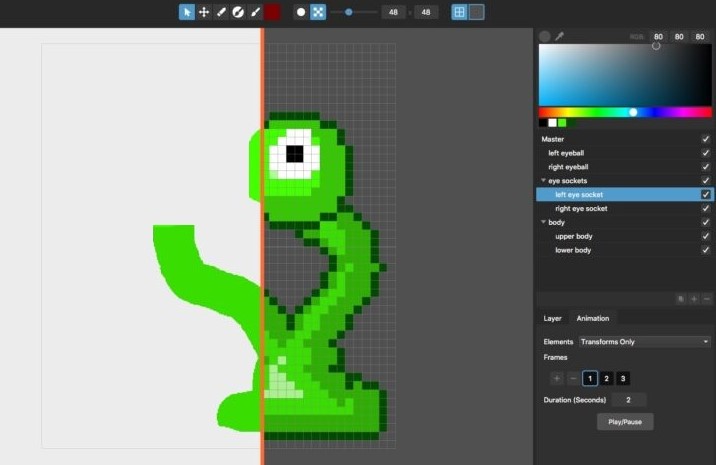Activate the eyedropper color picker

click(x=559, y=36)
